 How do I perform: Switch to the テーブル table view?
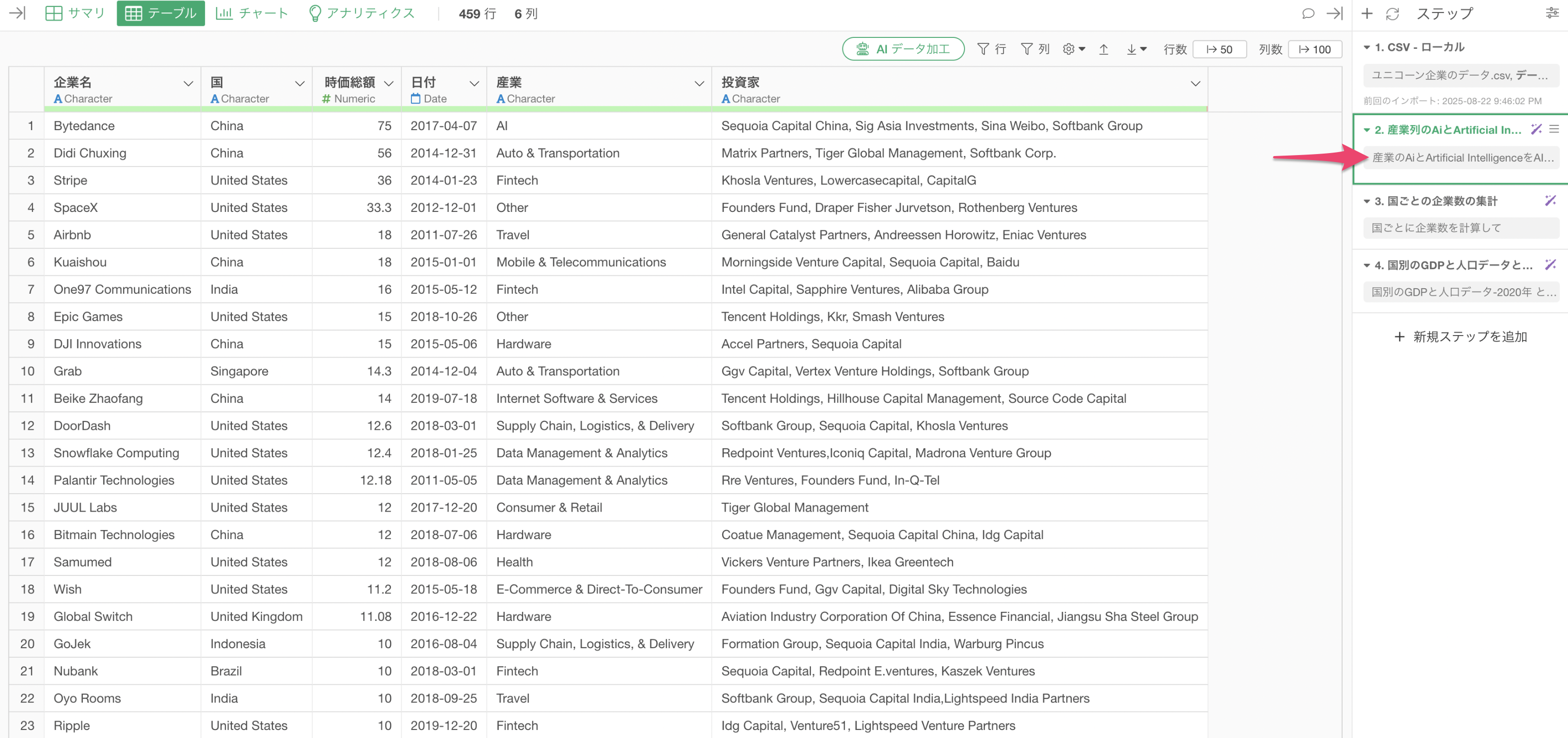pyautogui.click(x=161, y=13)
